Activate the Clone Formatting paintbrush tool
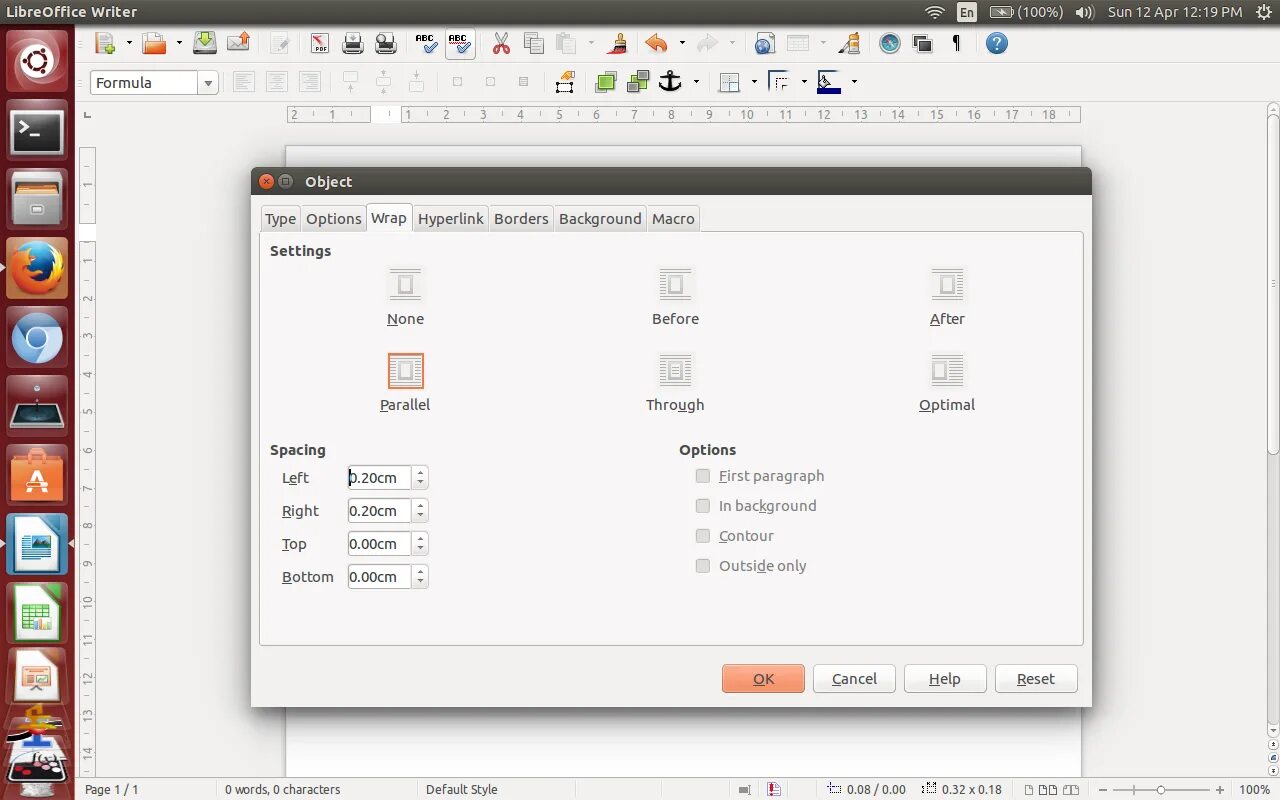This screenshot has width=1280, height=800. pyautogui.click(x=617, y=43)
